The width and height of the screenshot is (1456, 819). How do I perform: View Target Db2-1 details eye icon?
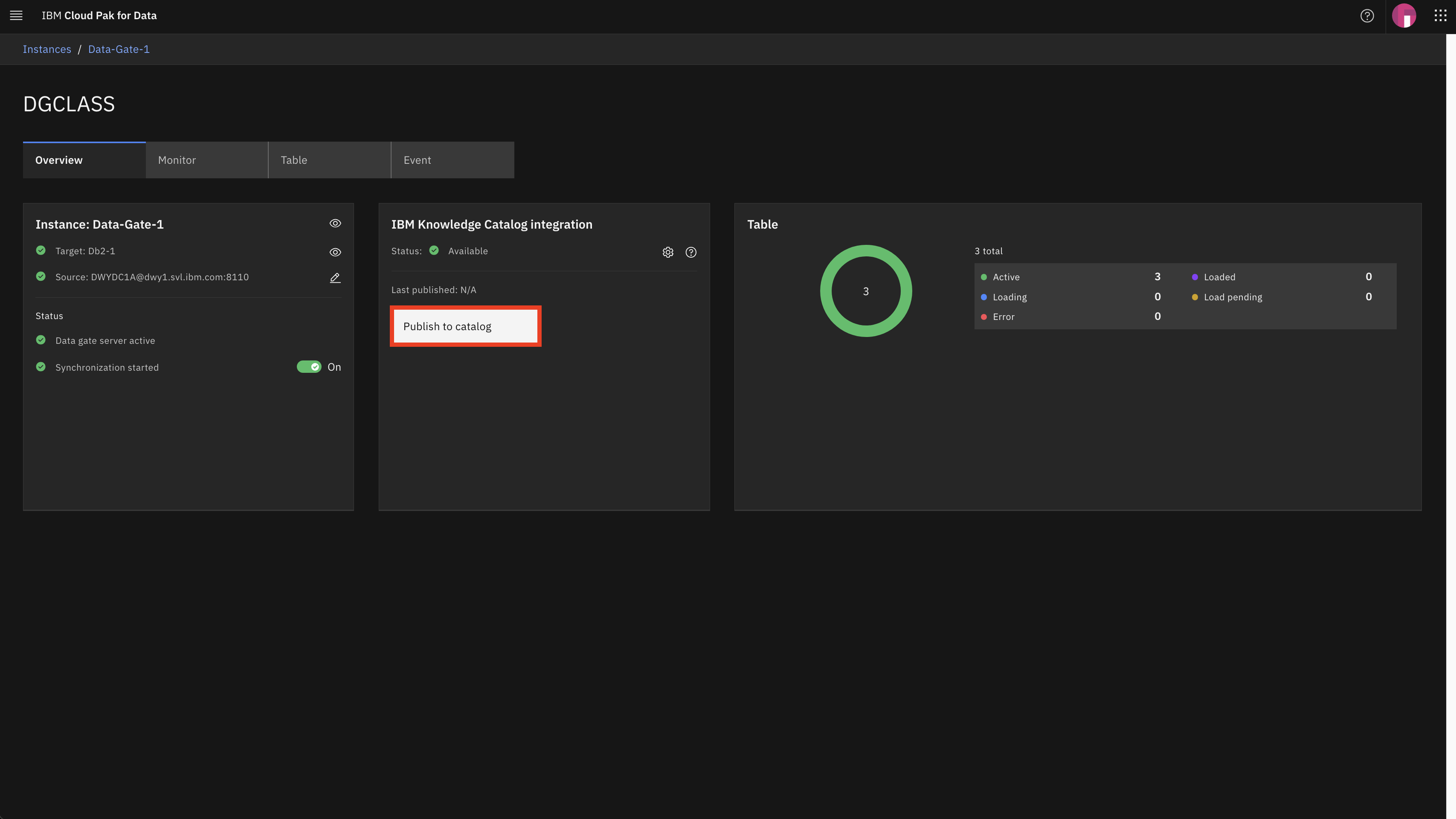click(x=335, y=252)
